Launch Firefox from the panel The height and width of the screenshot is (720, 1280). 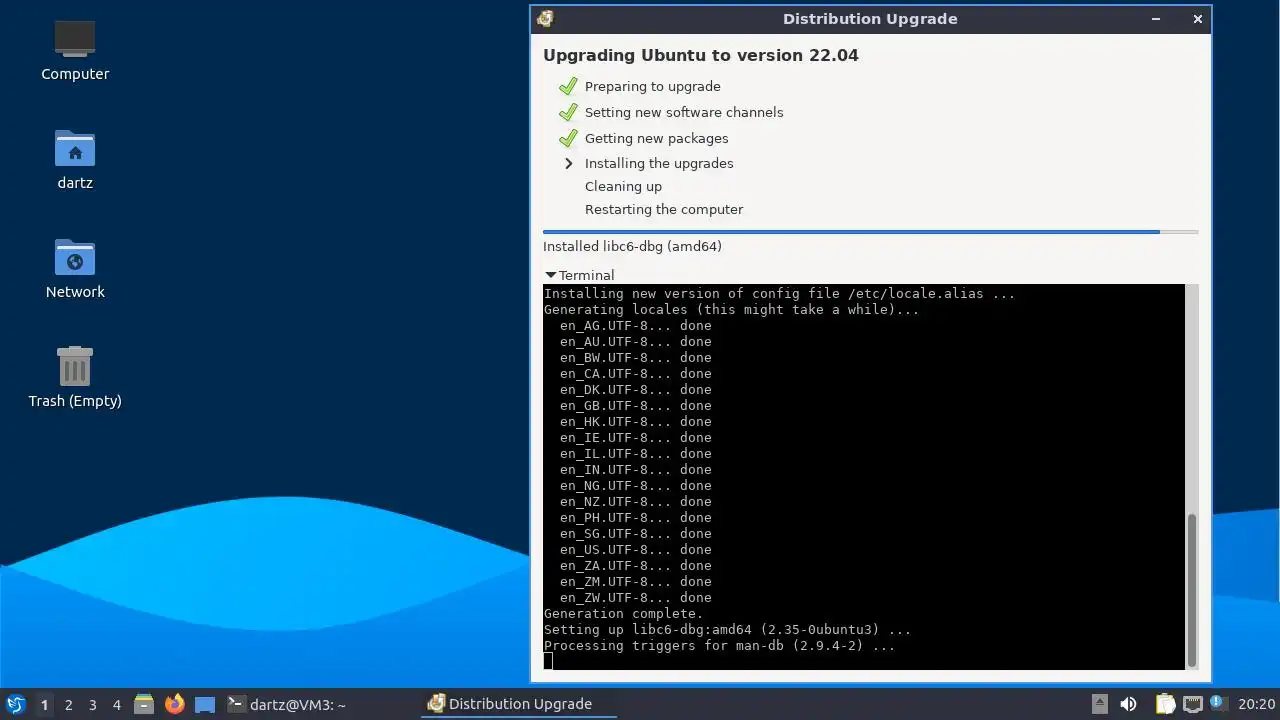pos(175,704)
